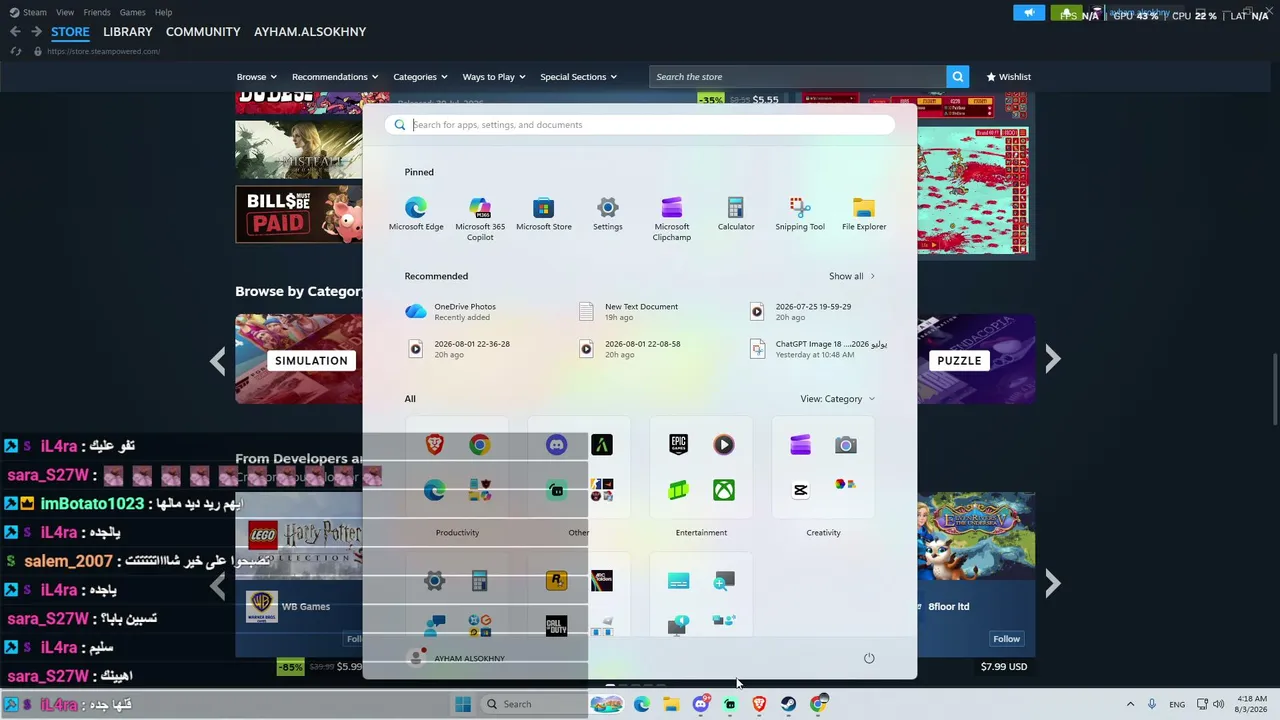Open the Categories dropdown menu

(420, 77)
